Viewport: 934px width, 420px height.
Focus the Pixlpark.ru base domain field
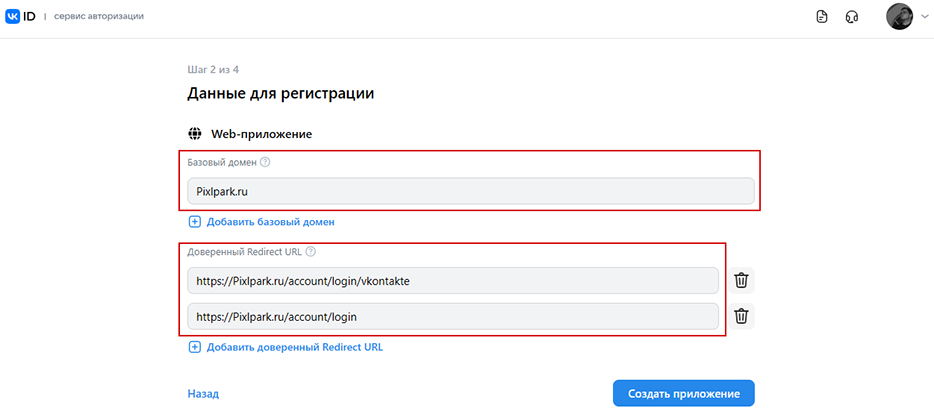click(x=471, y=191)
